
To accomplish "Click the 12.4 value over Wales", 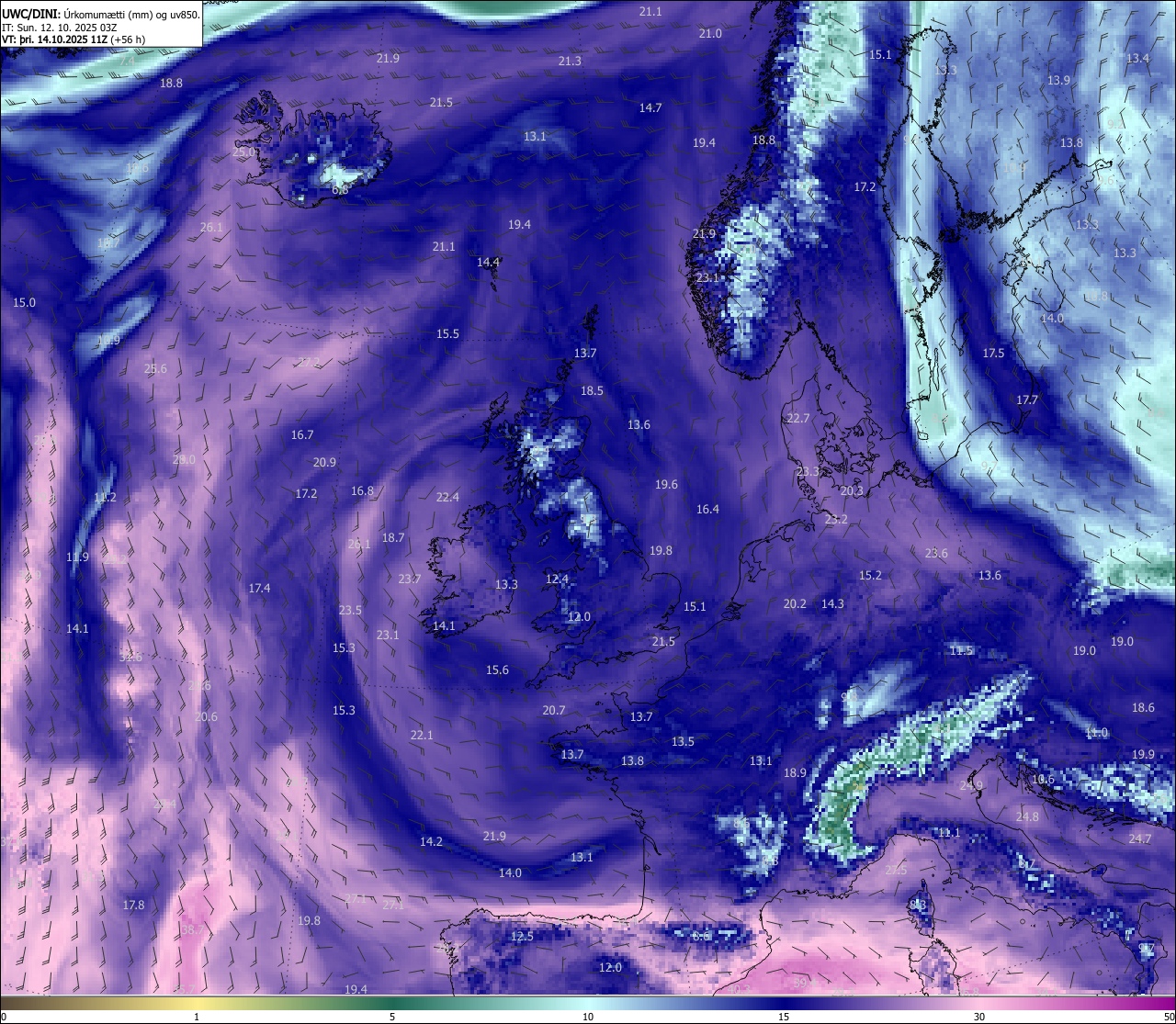I will coord(557,579).
